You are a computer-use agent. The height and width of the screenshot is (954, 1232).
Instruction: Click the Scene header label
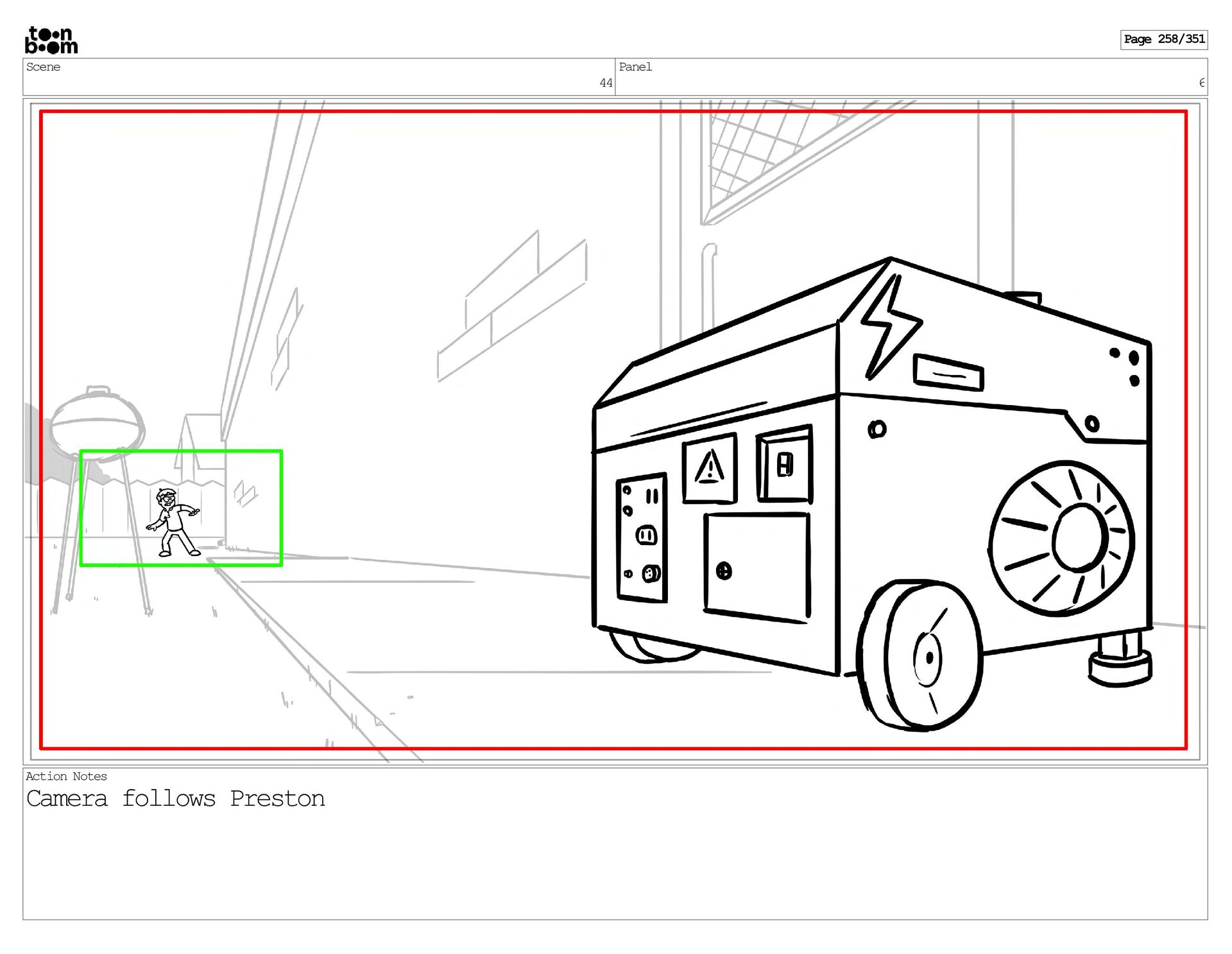pos(44,67)
